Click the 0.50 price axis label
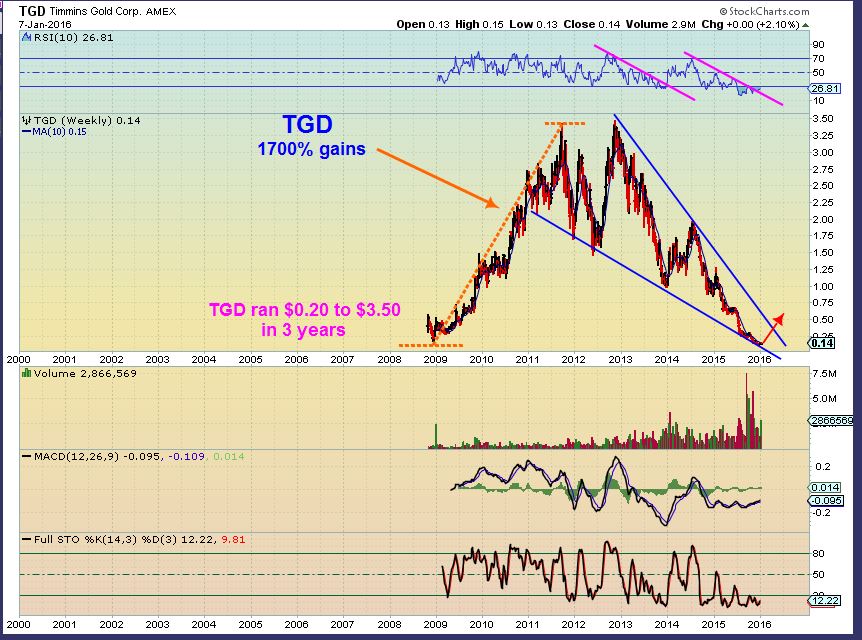The image size is (862, 640). point(823,320)
